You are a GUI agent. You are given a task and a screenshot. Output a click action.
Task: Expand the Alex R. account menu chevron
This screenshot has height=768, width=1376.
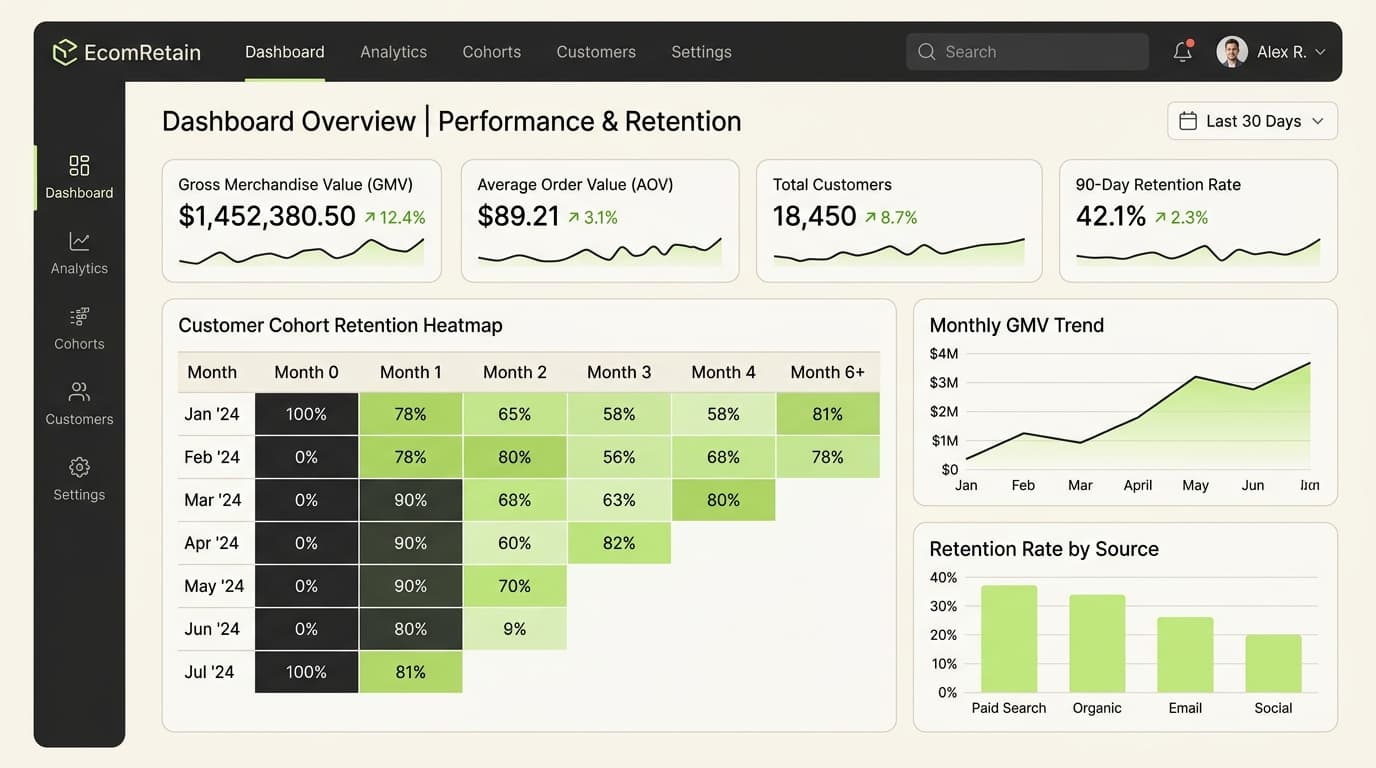(1320, 52)
